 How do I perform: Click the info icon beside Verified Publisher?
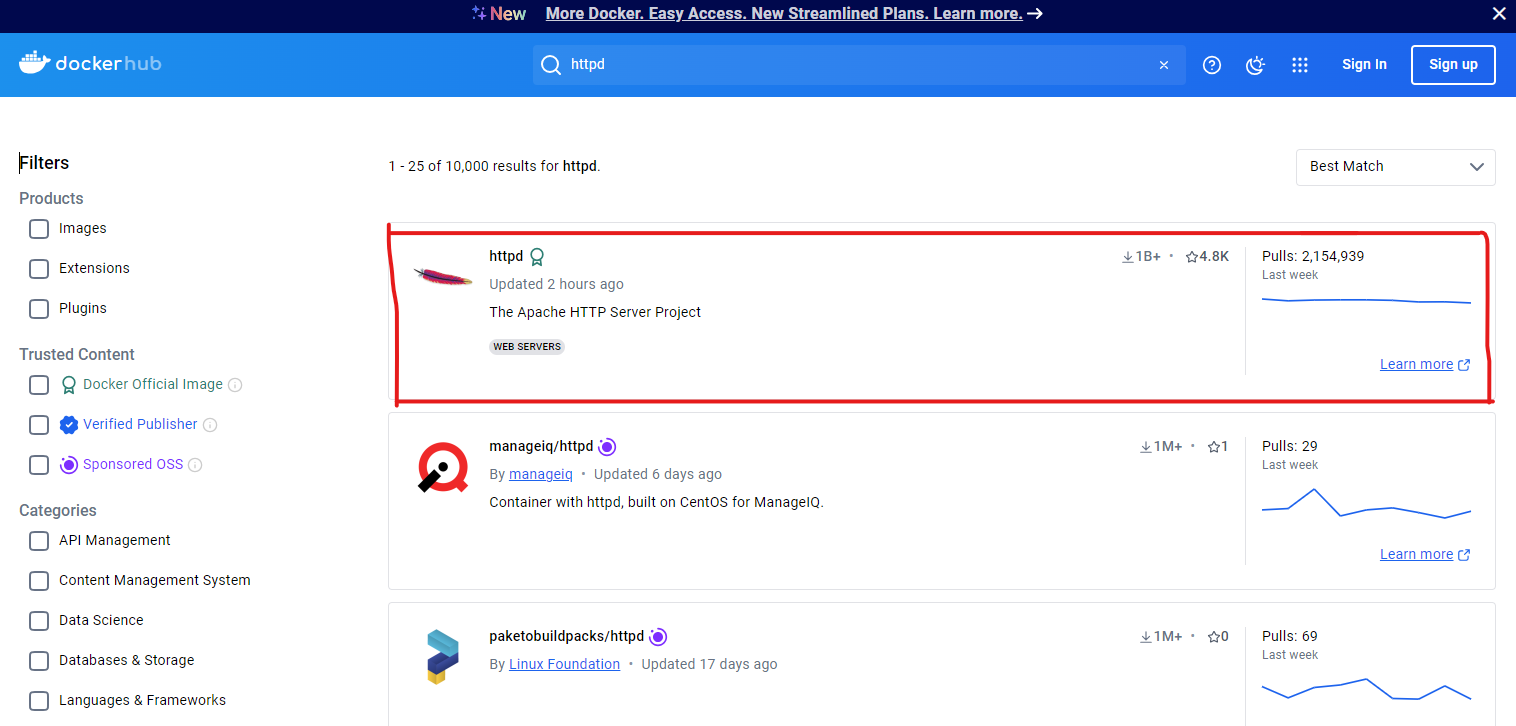coord(210,425)
